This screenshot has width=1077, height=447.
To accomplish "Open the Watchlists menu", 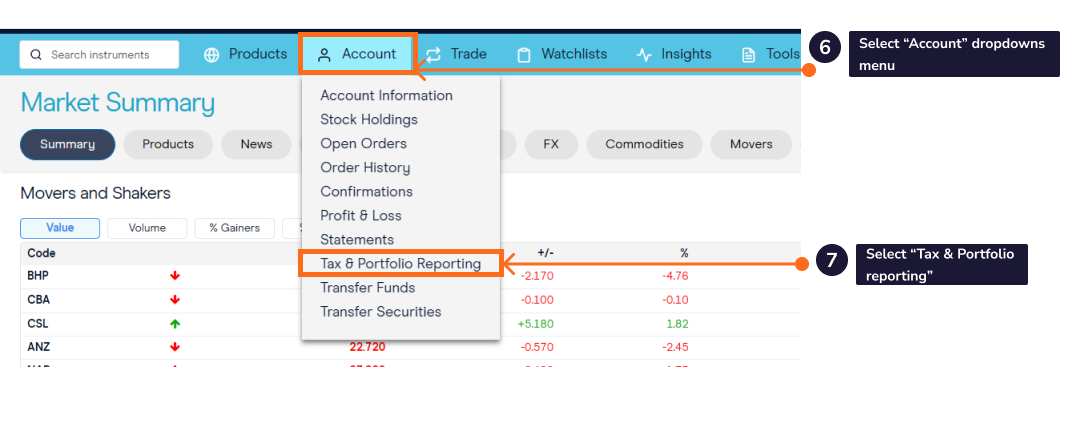I will pos(562,54).
